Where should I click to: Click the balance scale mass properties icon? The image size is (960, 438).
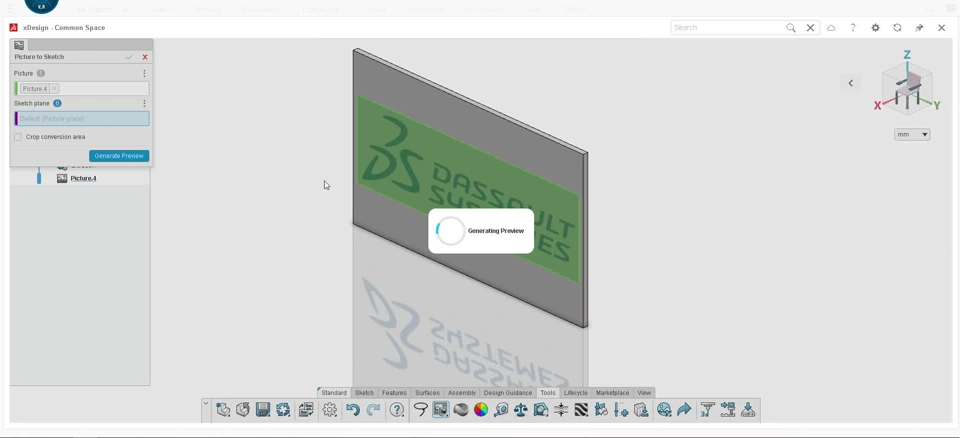[521, 410]
